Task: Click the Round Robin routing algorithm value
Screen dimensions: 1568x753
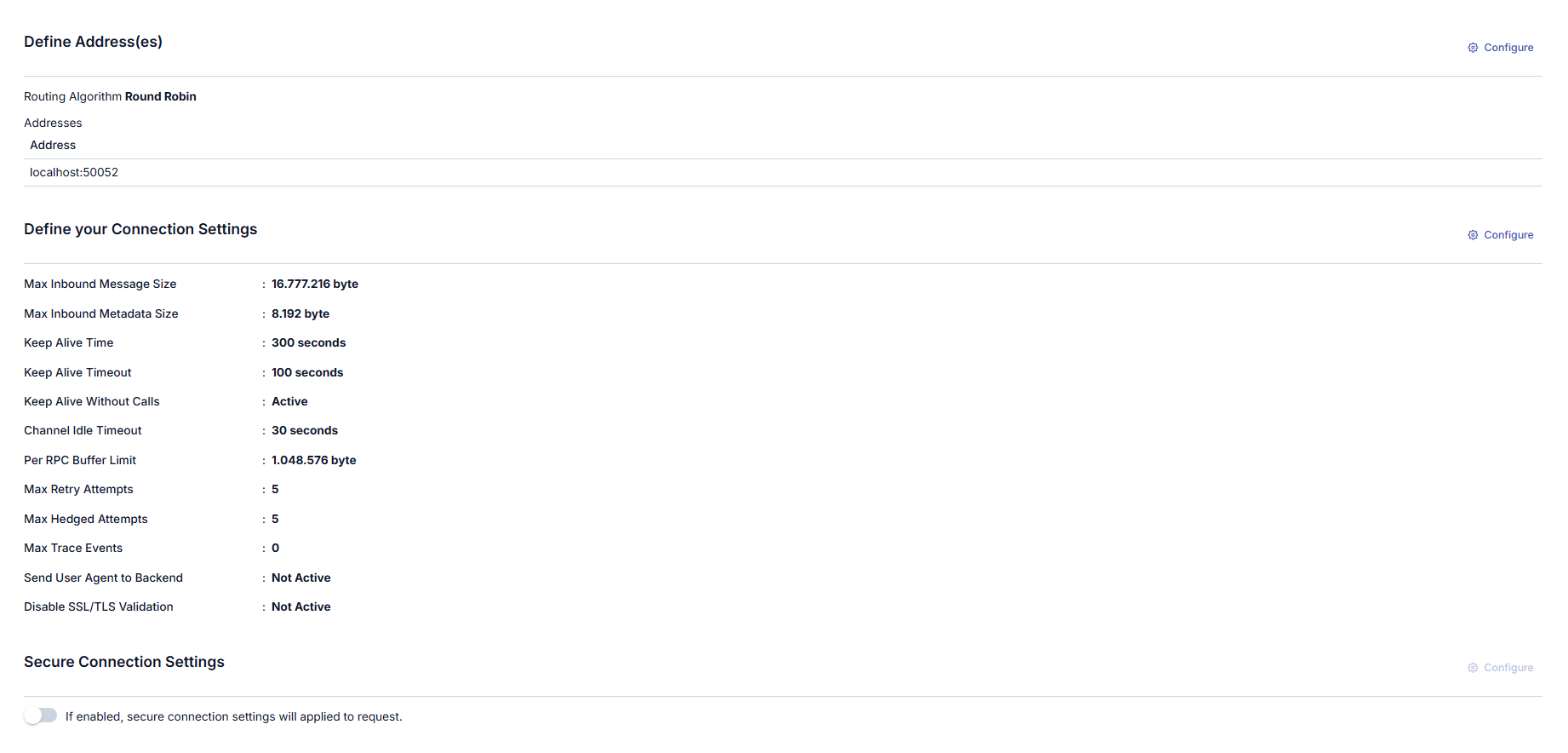Action: 161,97
